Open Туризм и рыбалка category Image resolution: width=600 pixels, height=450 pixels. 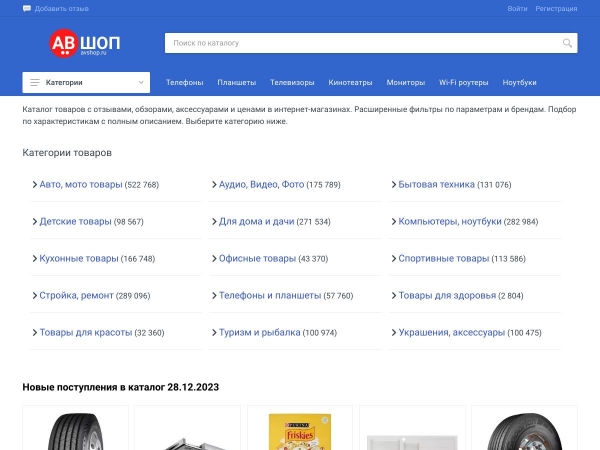pyautogui.click(x=259, y=333)
